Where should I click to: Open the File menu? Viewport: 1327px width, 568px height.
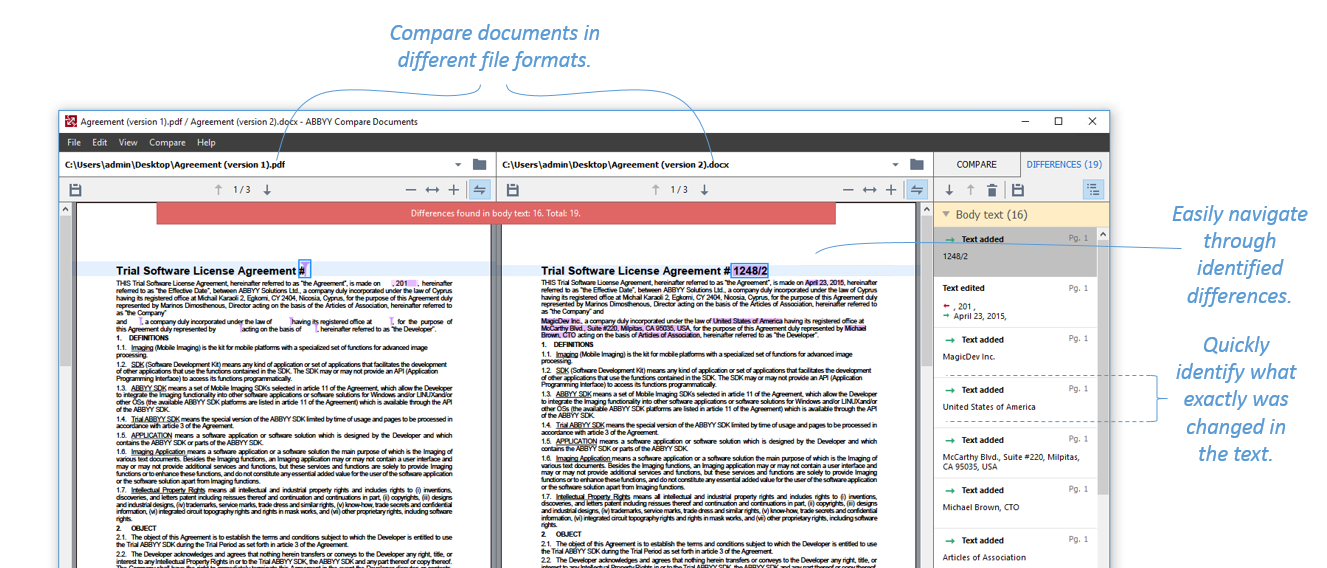[74, 143]
